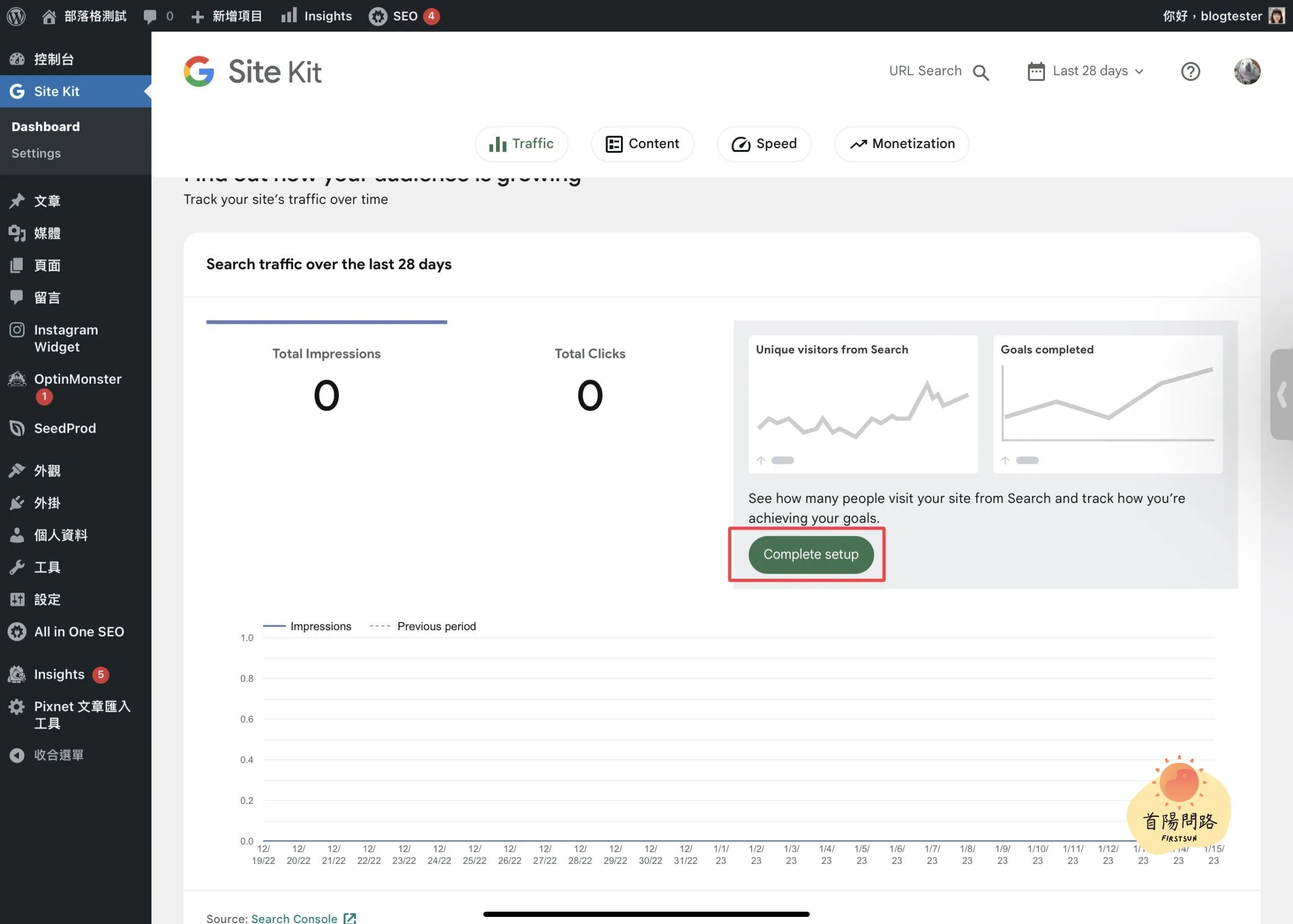Viewport: 1293px width, 924px height.
Task: Open All in One SEO sidebar item
Action: tap(78, 632)
